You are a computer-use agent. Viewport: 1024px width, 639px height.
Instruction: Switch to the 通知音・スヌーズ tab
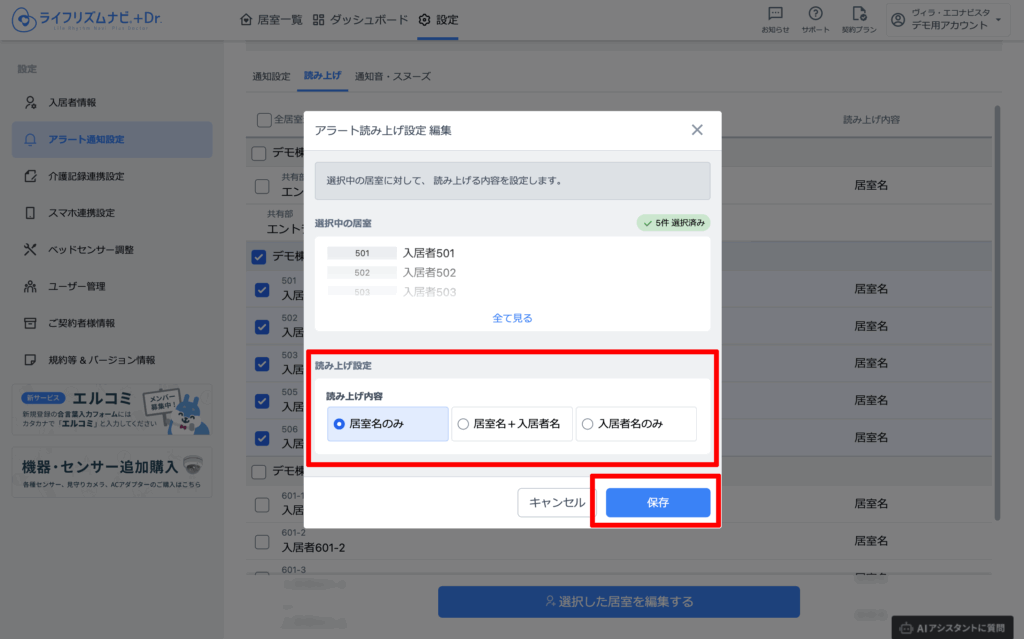(x=392, y=76)
